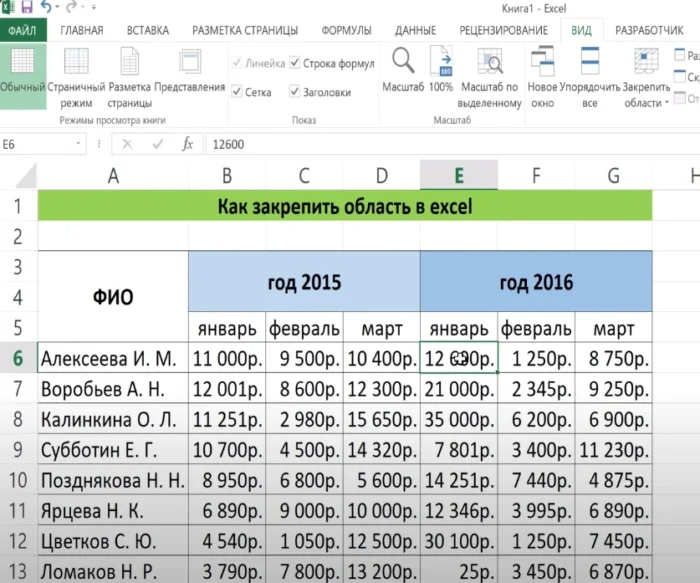
Task: Toggle the Заголовки headings checkbox
Action: coord(296,92)
